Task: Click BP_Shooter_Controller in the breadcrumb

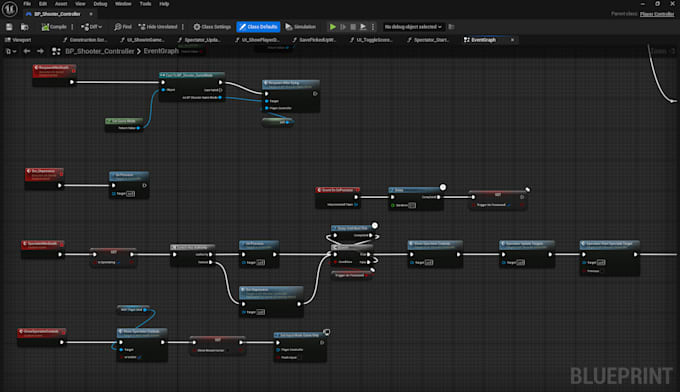Action: (100, 51)
